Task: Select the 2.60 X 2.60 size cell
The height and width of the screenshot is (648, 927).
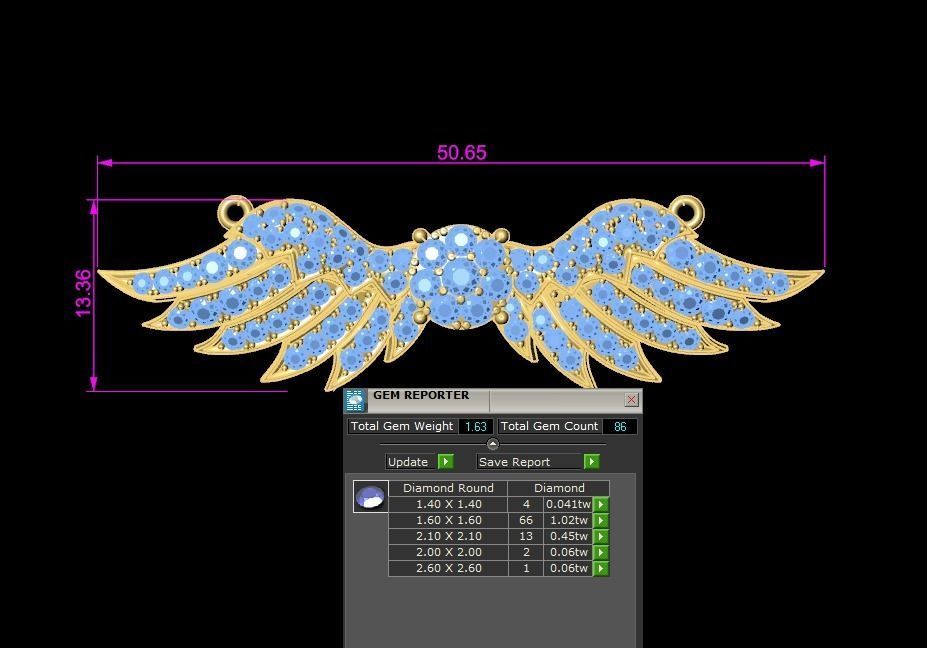Action: 448,568
